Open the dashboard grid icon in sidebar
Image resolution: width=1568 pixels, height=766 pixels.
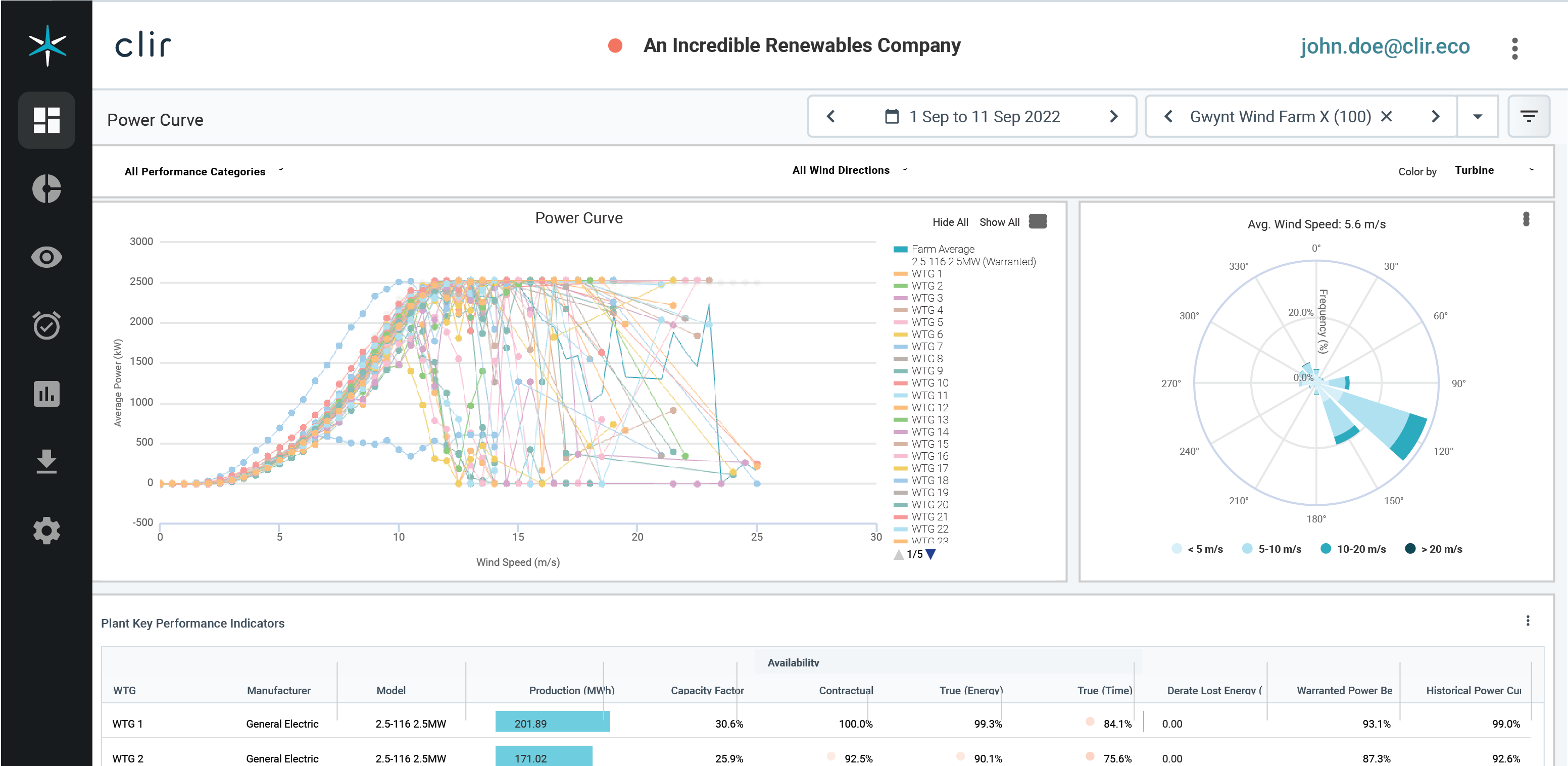[46, 120]
